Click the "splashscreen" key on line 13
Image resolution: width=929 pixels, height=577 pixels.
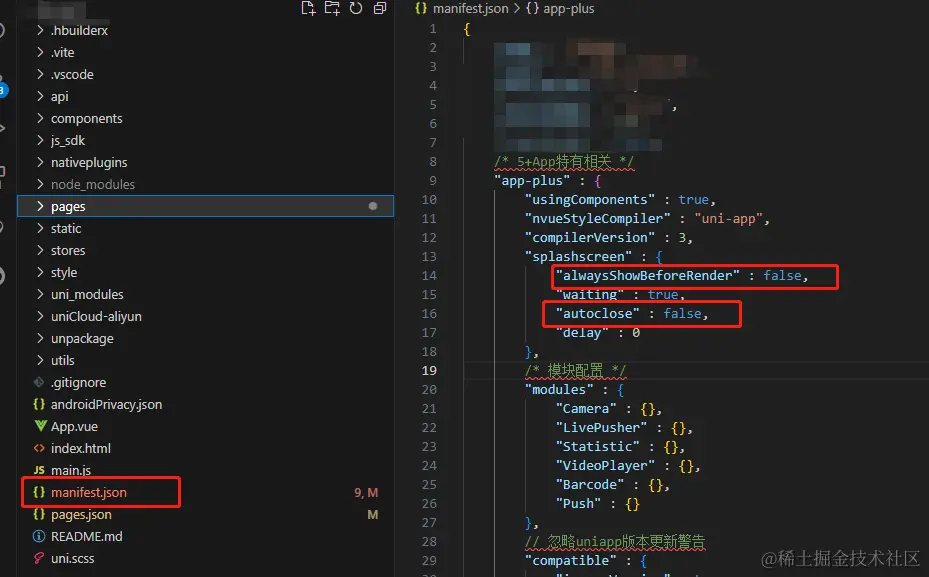[x=578, y=257]
